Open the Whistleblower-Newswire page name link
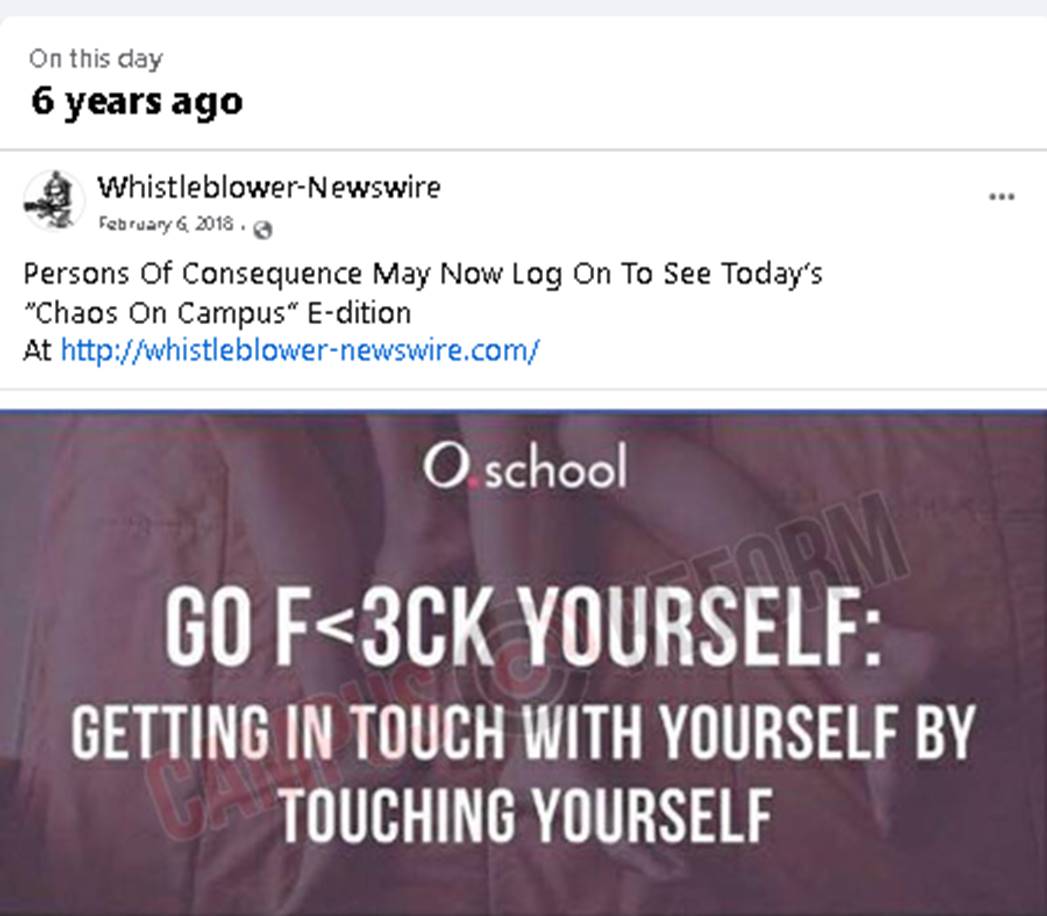Viewport: 1047px width, 916px height. [268, 187]
